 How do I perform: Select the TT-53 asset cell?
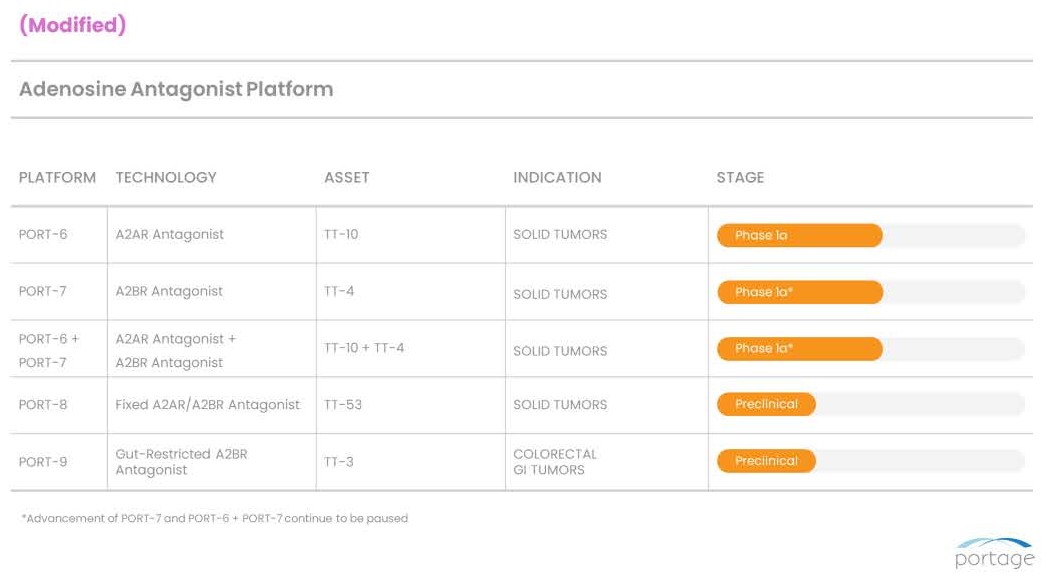pyautogui.click(x=343, y=405)
